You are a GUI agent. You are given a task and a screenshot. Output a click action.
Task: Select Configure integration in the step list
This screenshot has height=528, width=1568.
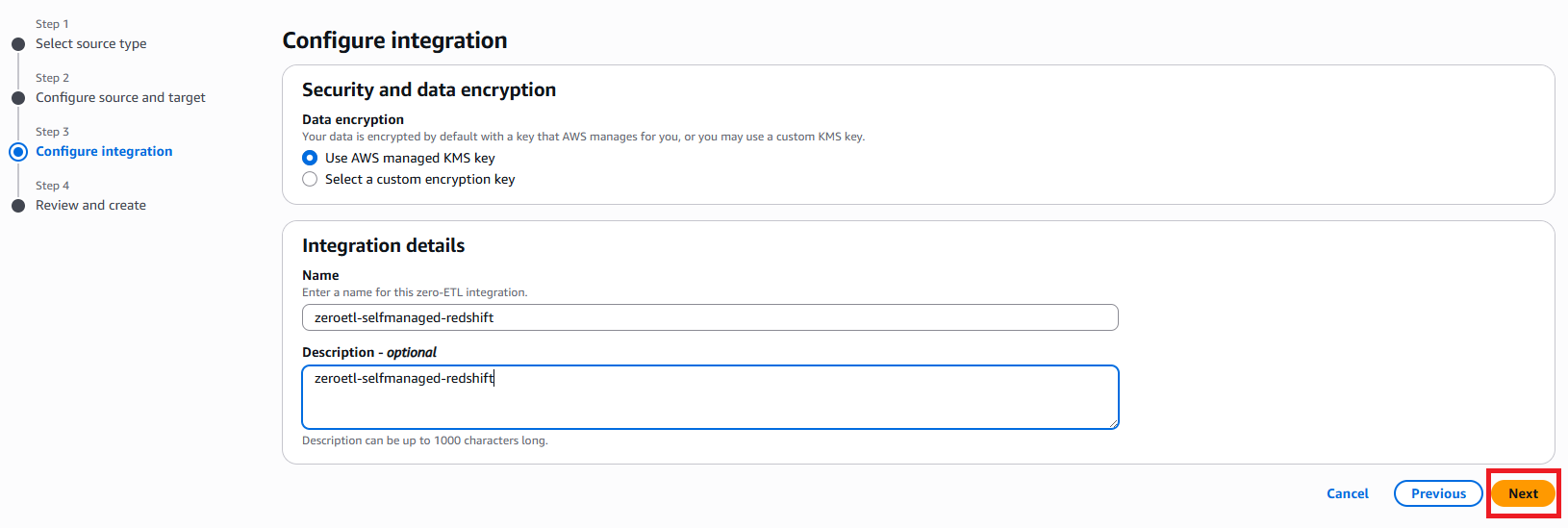[104, 152]
